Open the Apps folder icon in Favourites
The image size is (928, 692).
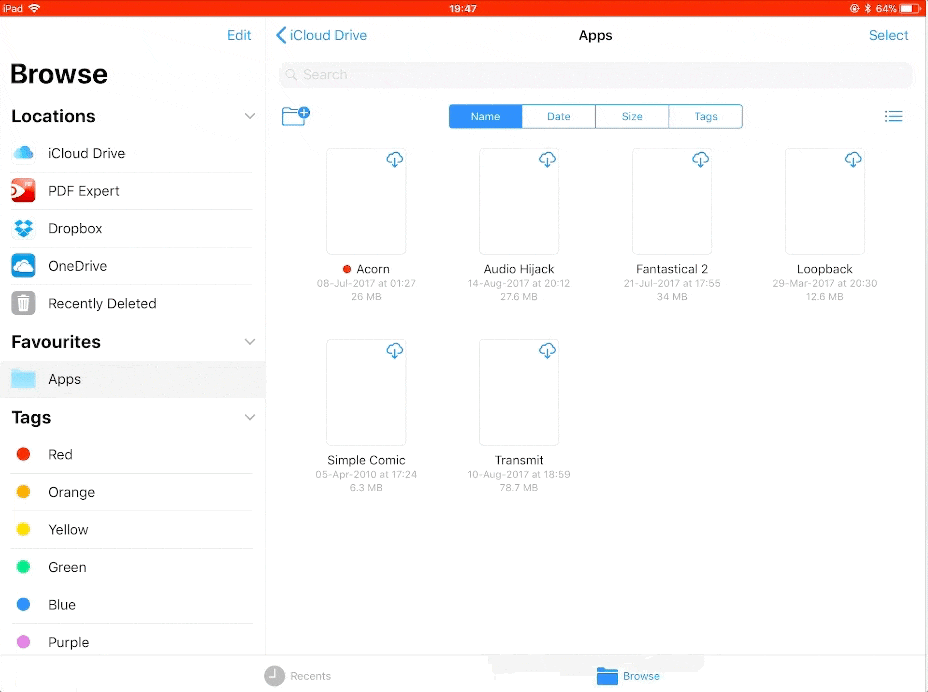coord(24,379)
